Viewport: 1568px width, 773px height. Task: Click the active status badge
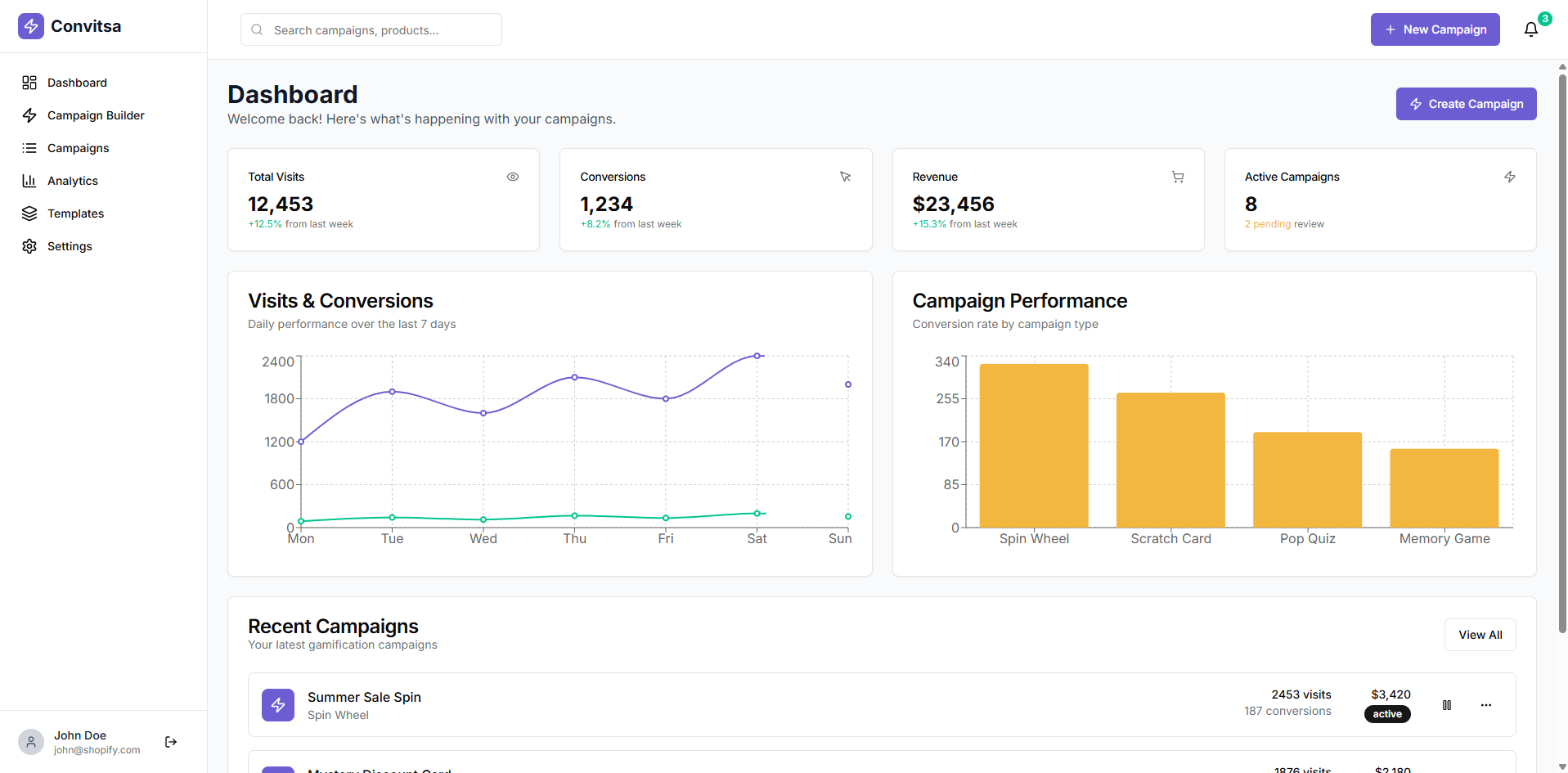point(1387,714)
